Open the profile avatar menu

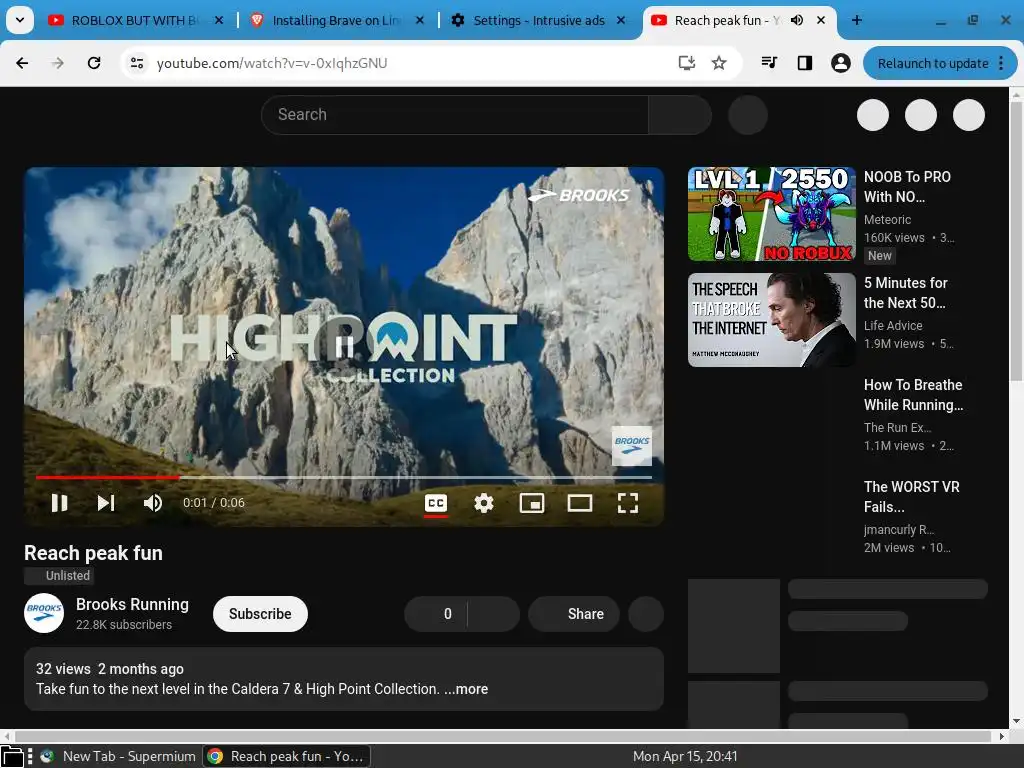click(x=840, y=63)
